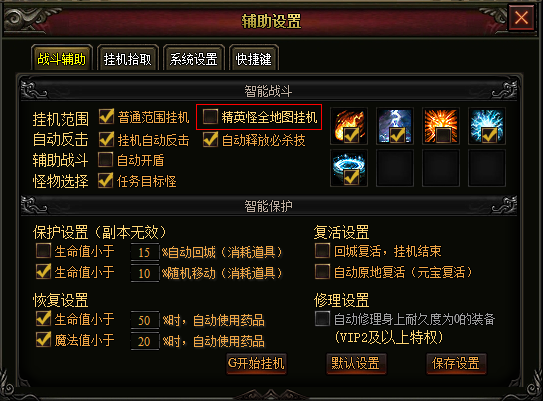The image size is (543, 401).
Task: Select the blue water ring skill icon
Action: point(349,168)
